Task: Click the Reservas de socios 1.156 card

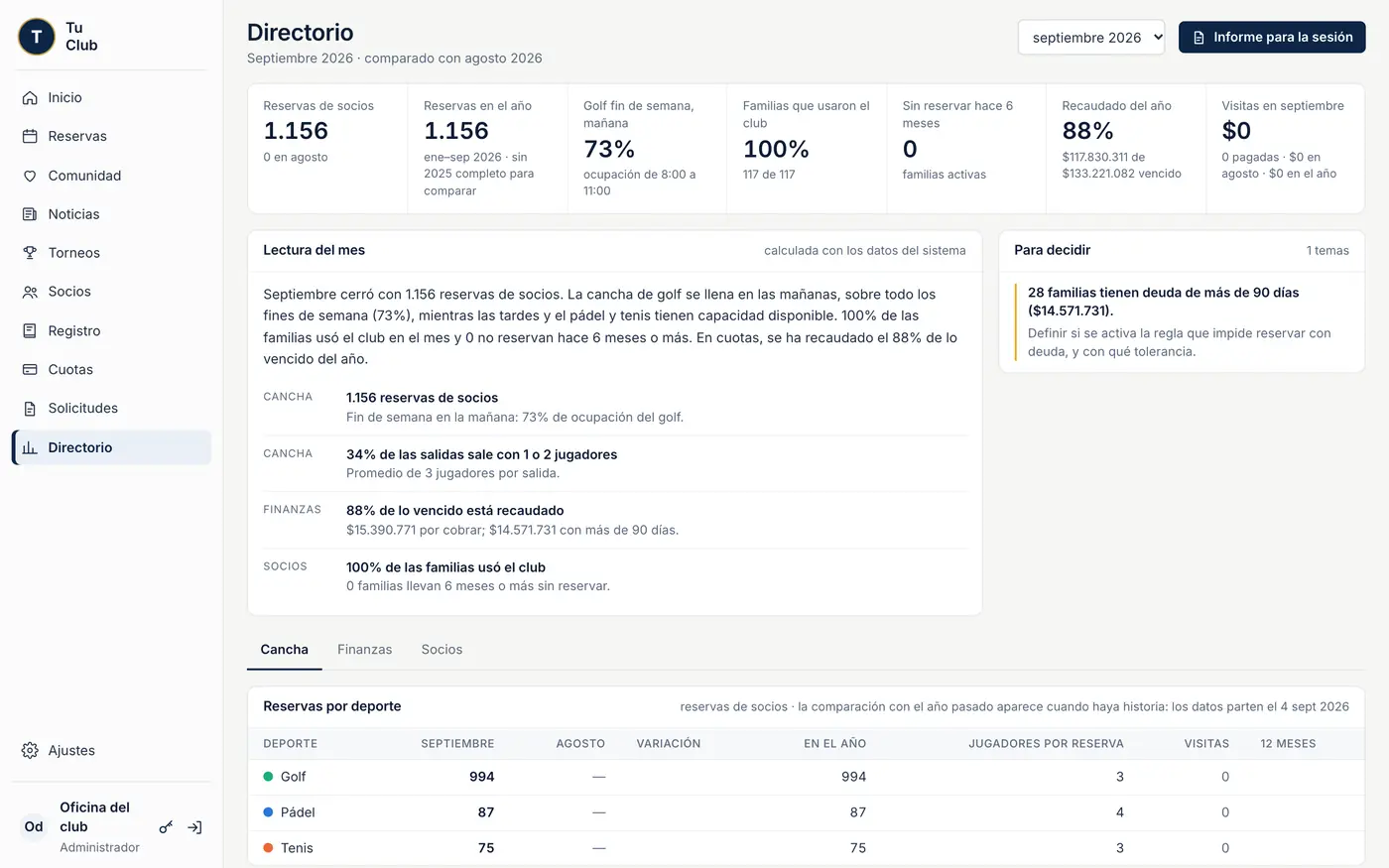Action: (327, 149)
